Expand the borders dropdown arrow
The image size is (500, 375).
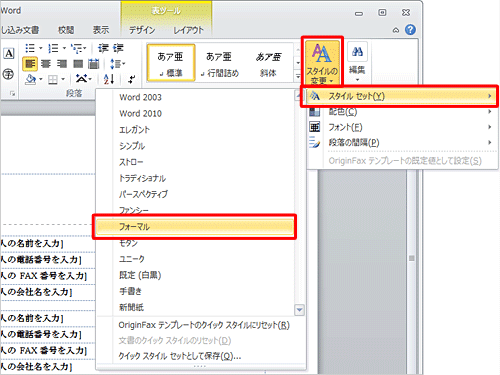[63, 79]
